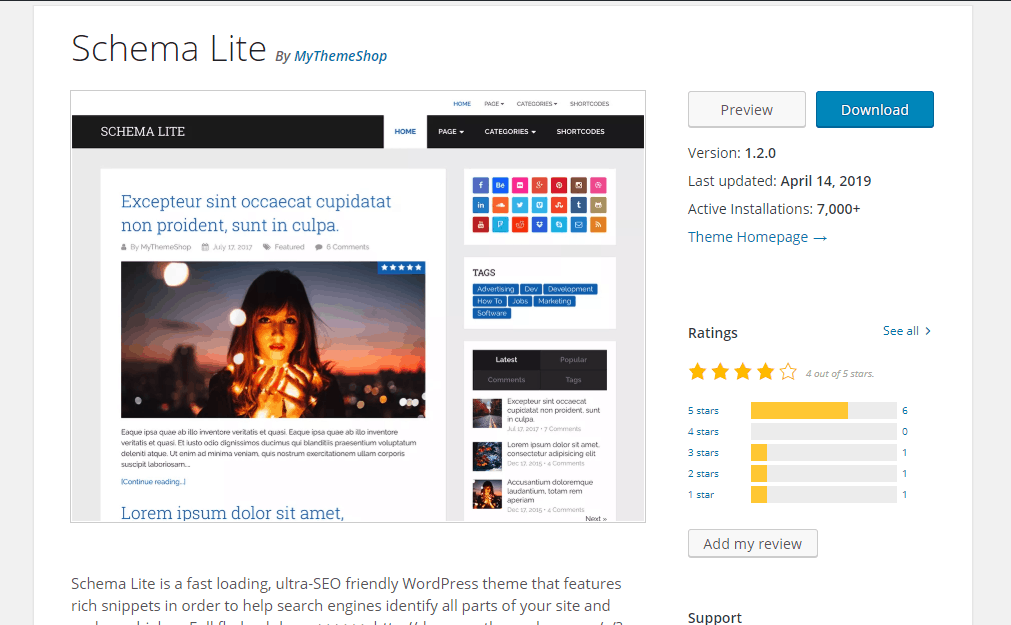Open the Schema Lite theme screenshot
The height and width of the screenshot is (625, 1011).
click(x=358, y=306)
